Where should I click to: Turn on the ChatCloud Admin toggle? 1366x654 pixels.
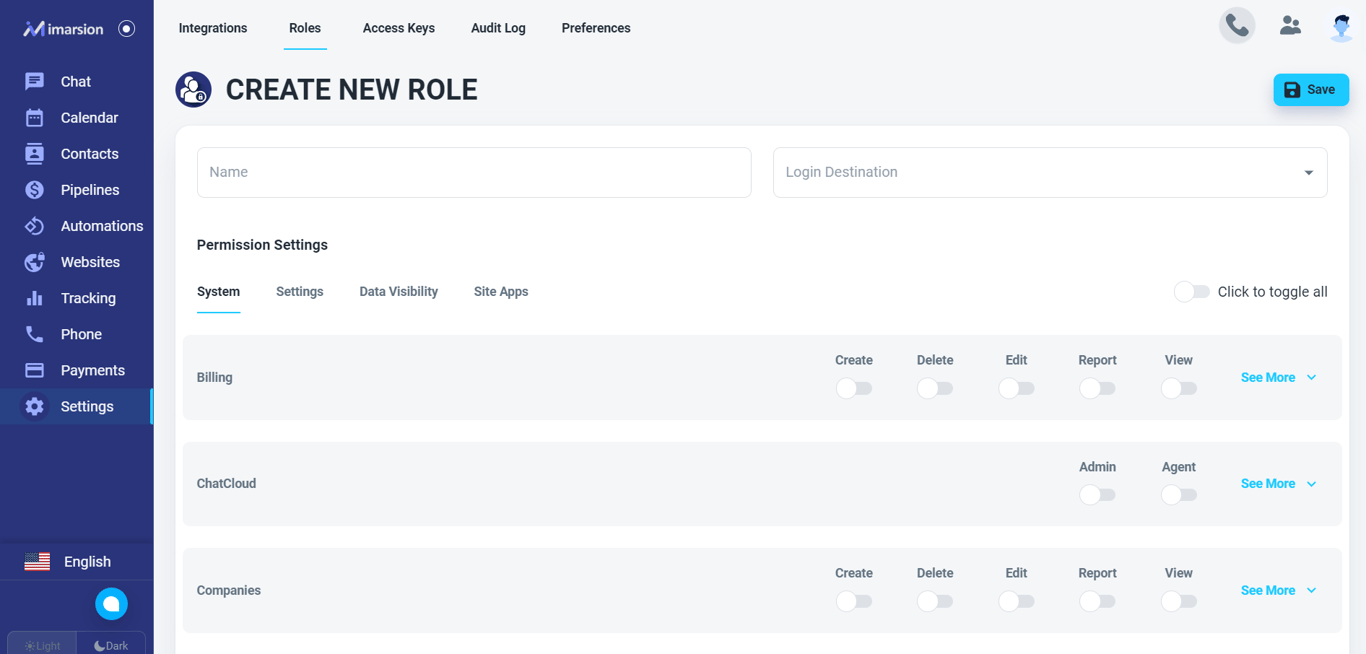point(1097,495)
